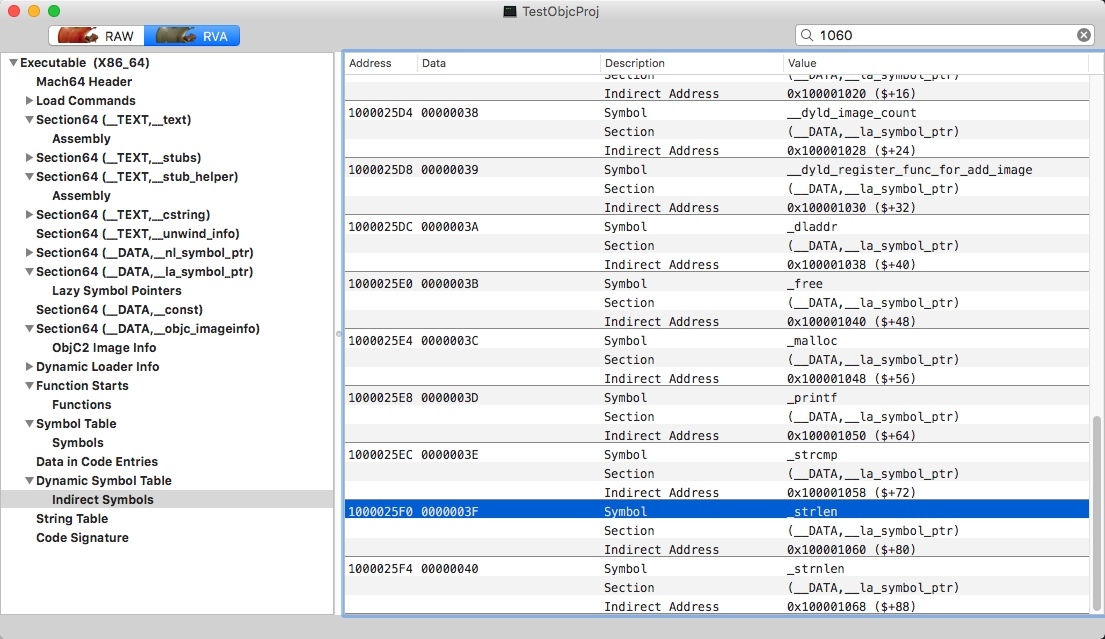
Task: Open ObjC2 Image Info item
Action: click(x=104, y=348)
